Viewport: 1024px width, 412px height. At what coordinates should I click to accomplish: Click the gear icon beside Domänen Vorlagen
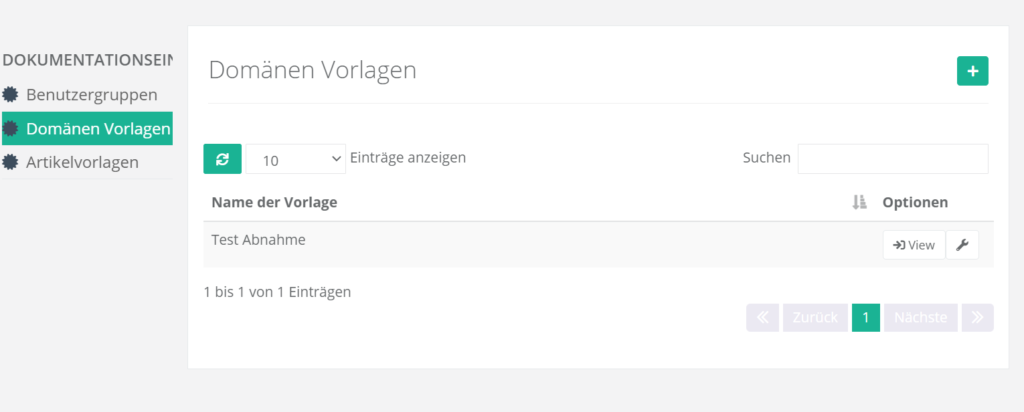(11, 128)
